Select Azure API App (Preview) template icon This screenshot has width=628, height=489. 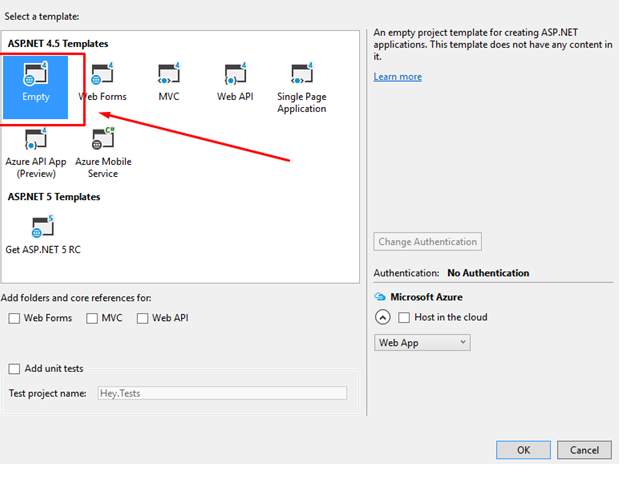36,139
